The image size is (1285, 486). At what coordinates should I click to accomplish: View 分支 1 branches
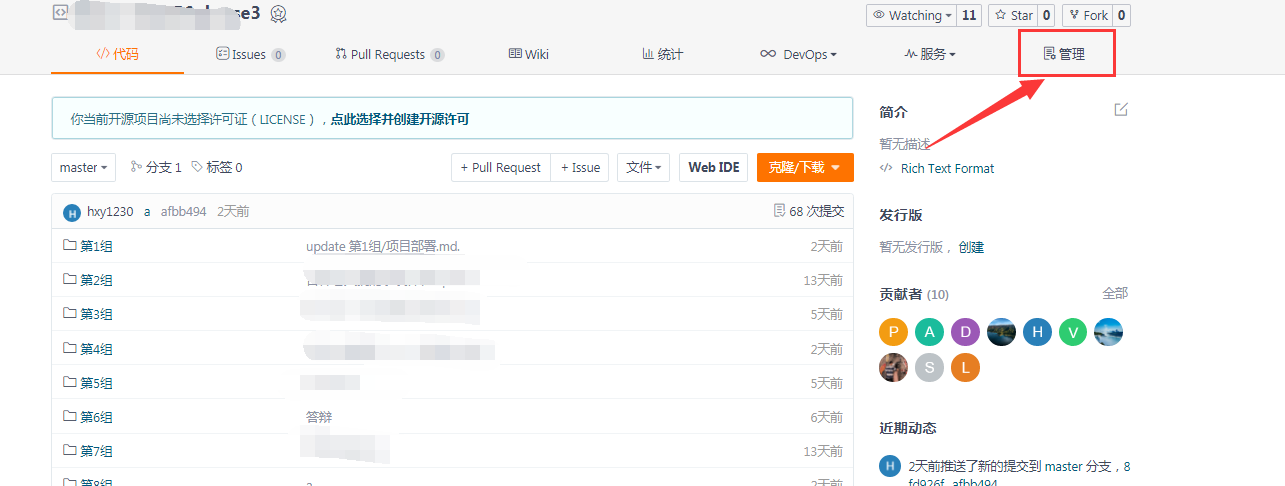157,168
